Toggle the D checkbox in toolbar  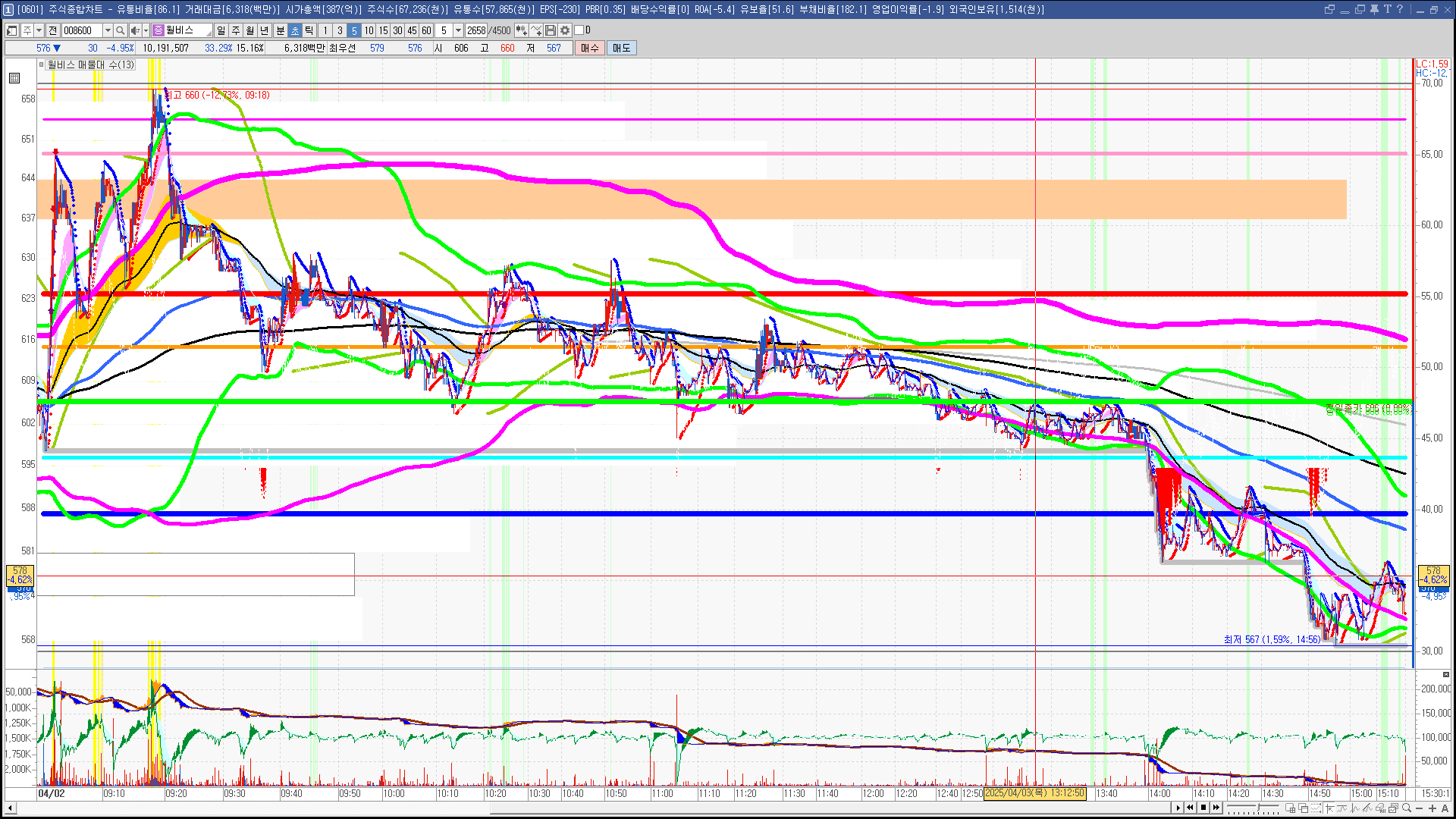coord(579,30)
